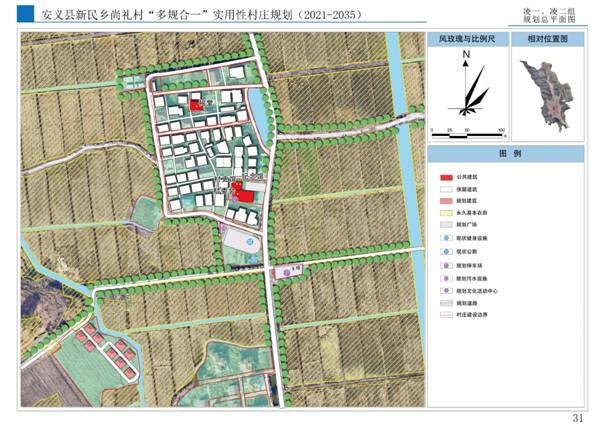Click the 相对位置图 panel header
The width and height of the screenshot is (602, 425).
coord(548,39)
